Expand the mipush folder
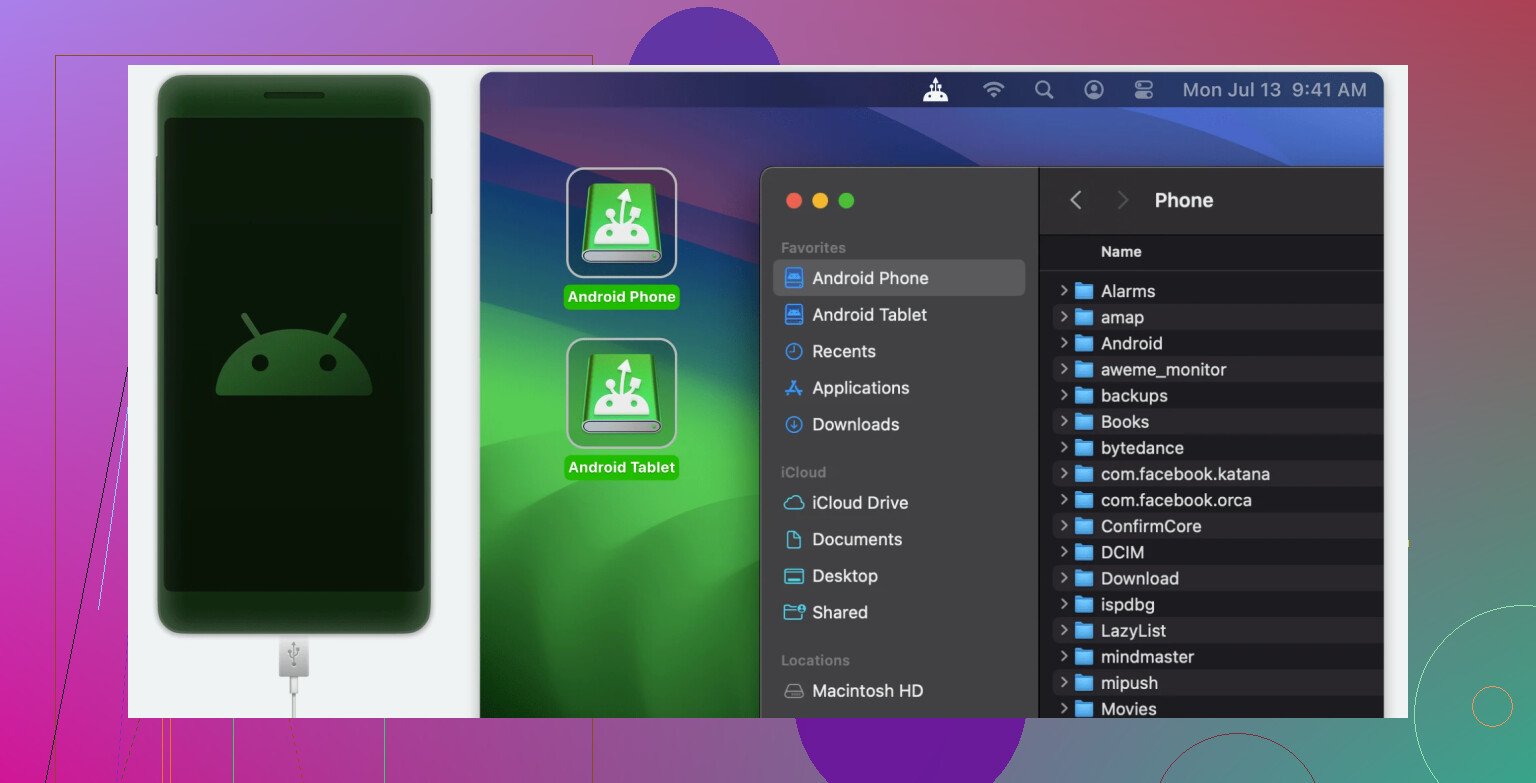This screenshot has height=783, width=1536. tap(1064, 683)
